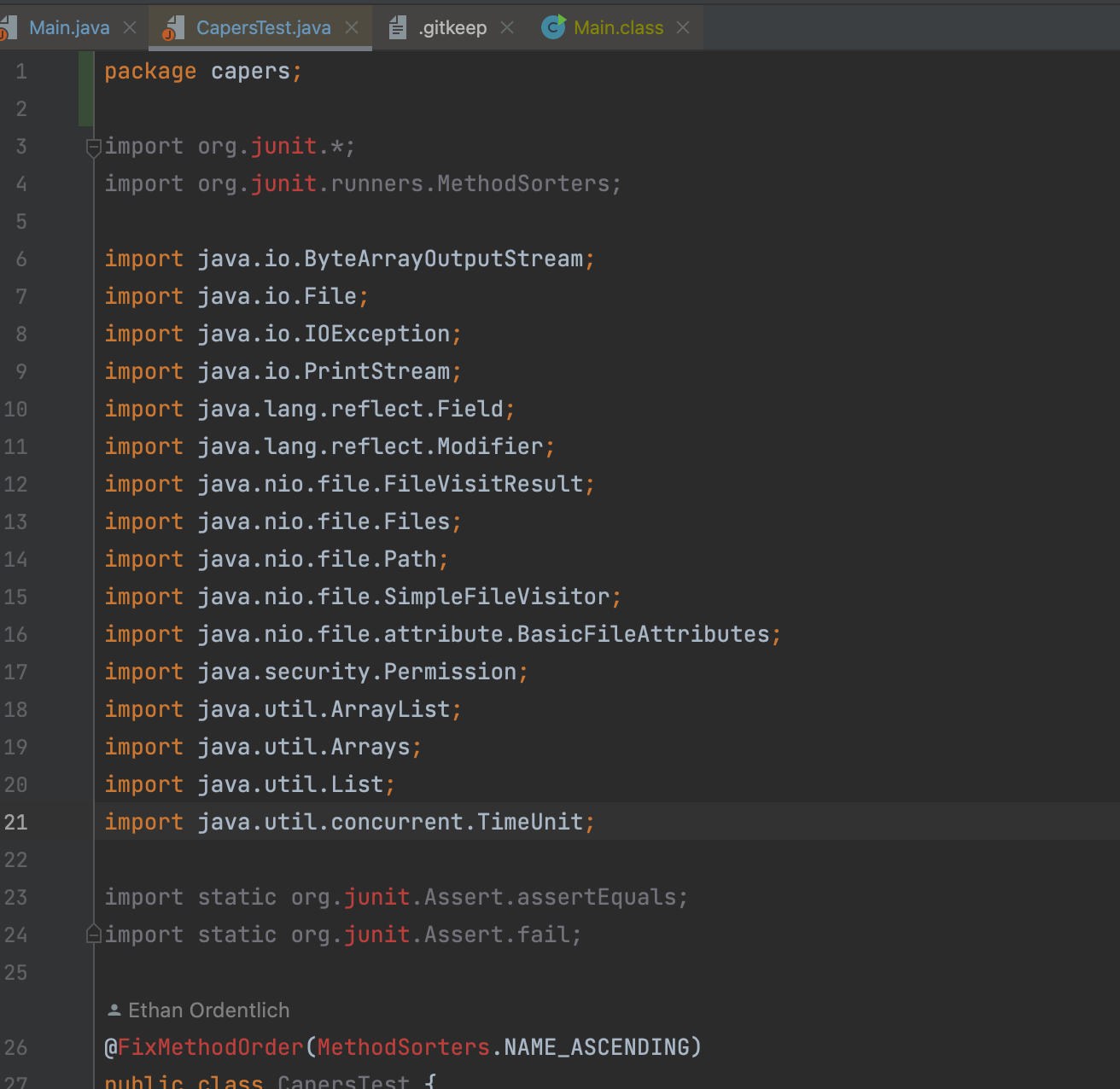Screen dimensions: 1120x1089
Task: Click the green change marker at line 1
Action: [85, 72]
